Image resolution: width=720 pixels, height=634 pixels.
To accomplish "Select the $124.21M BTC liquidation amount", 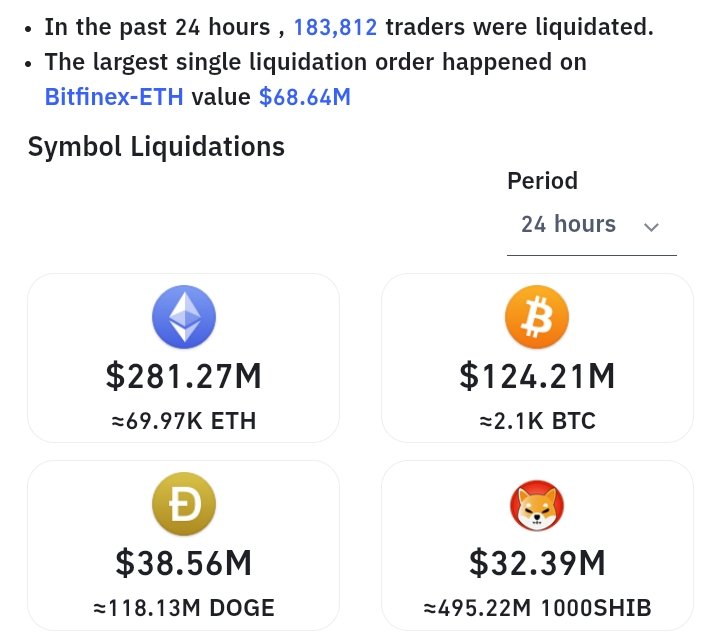I will coord(537,377).
